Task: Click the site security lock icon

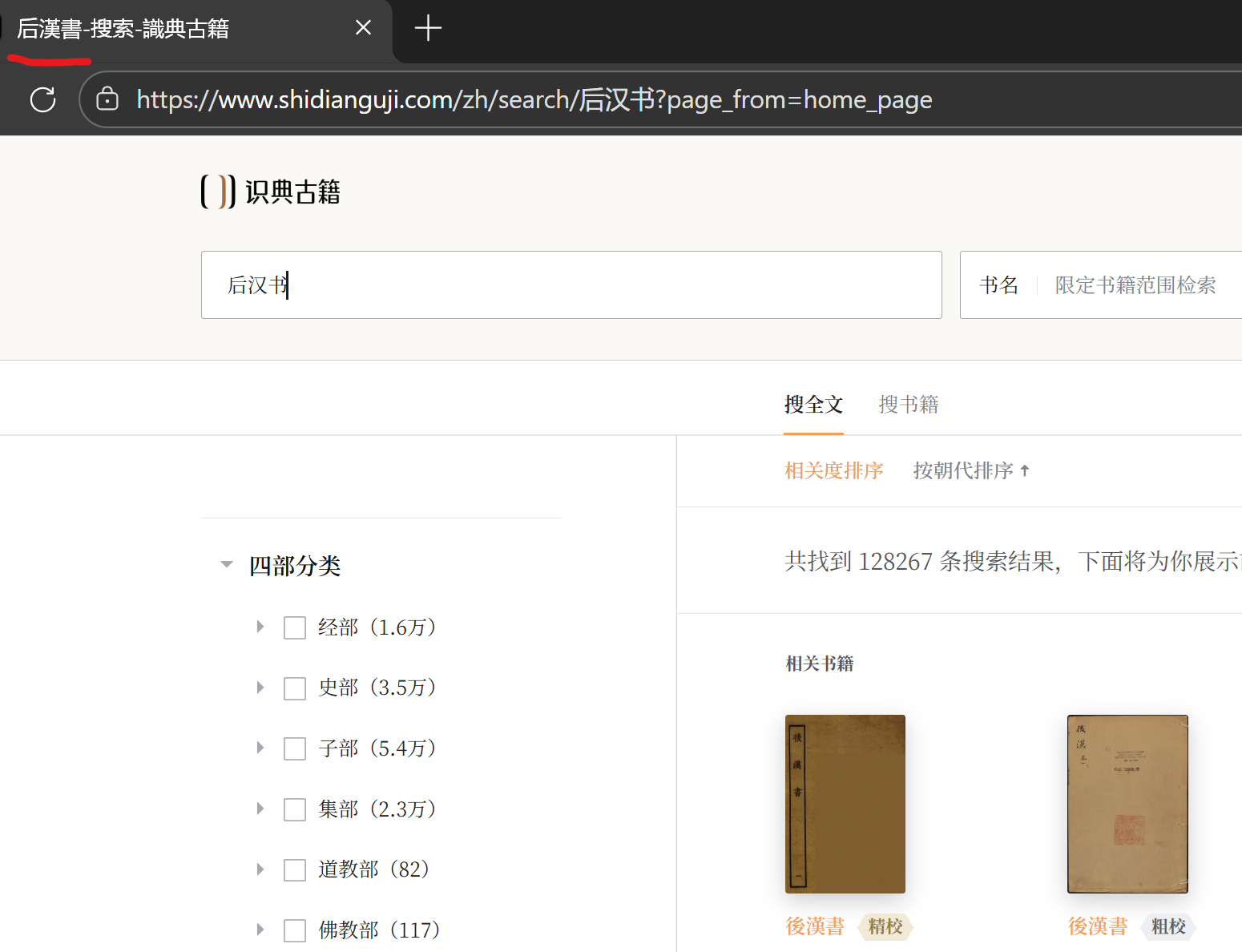Action: [107, 99]
